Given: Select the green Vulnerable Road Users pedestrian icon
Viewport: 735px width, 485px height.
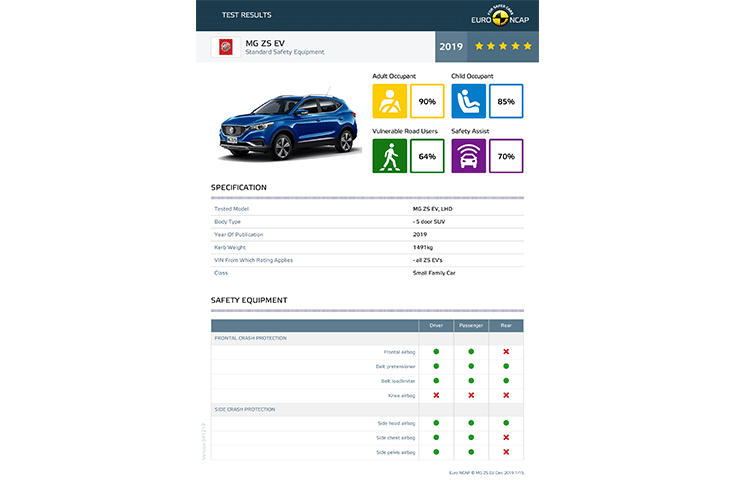Looking at the screenshot, I should pos(390,156).
